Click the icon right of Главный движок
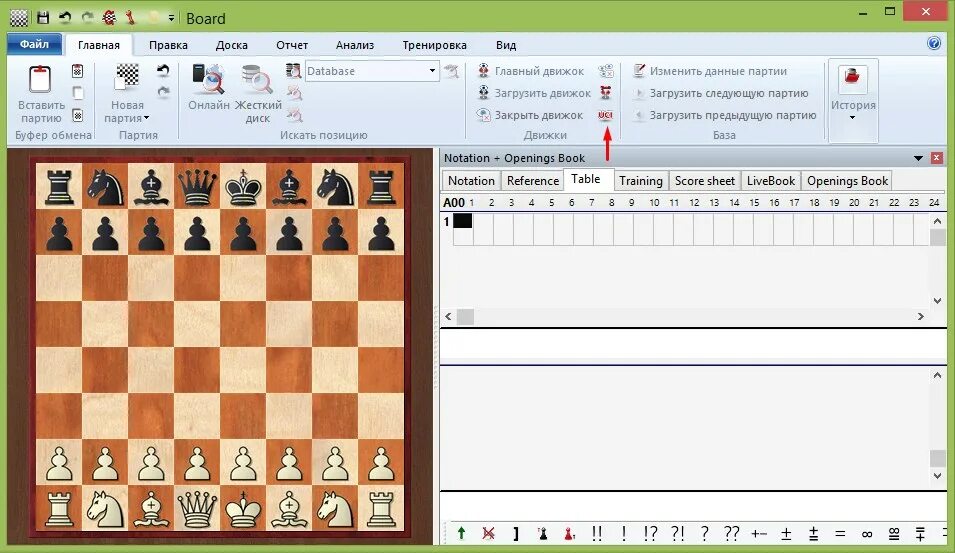This screenshot has height=553, width=955. tap(606, 71)
